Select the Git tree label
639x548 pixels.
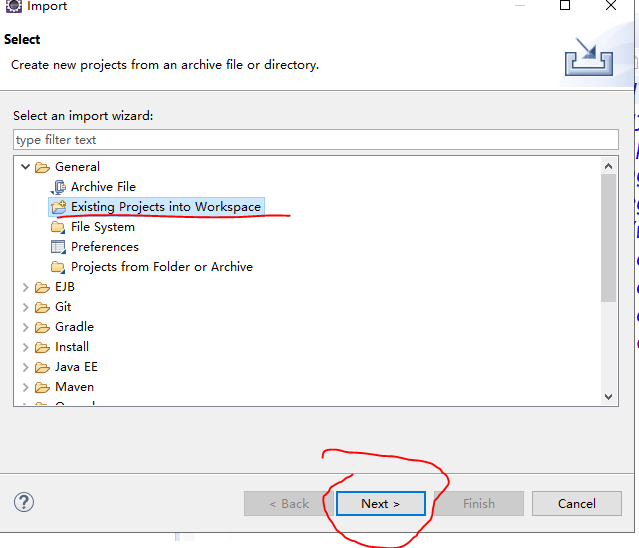coord(63,307)
